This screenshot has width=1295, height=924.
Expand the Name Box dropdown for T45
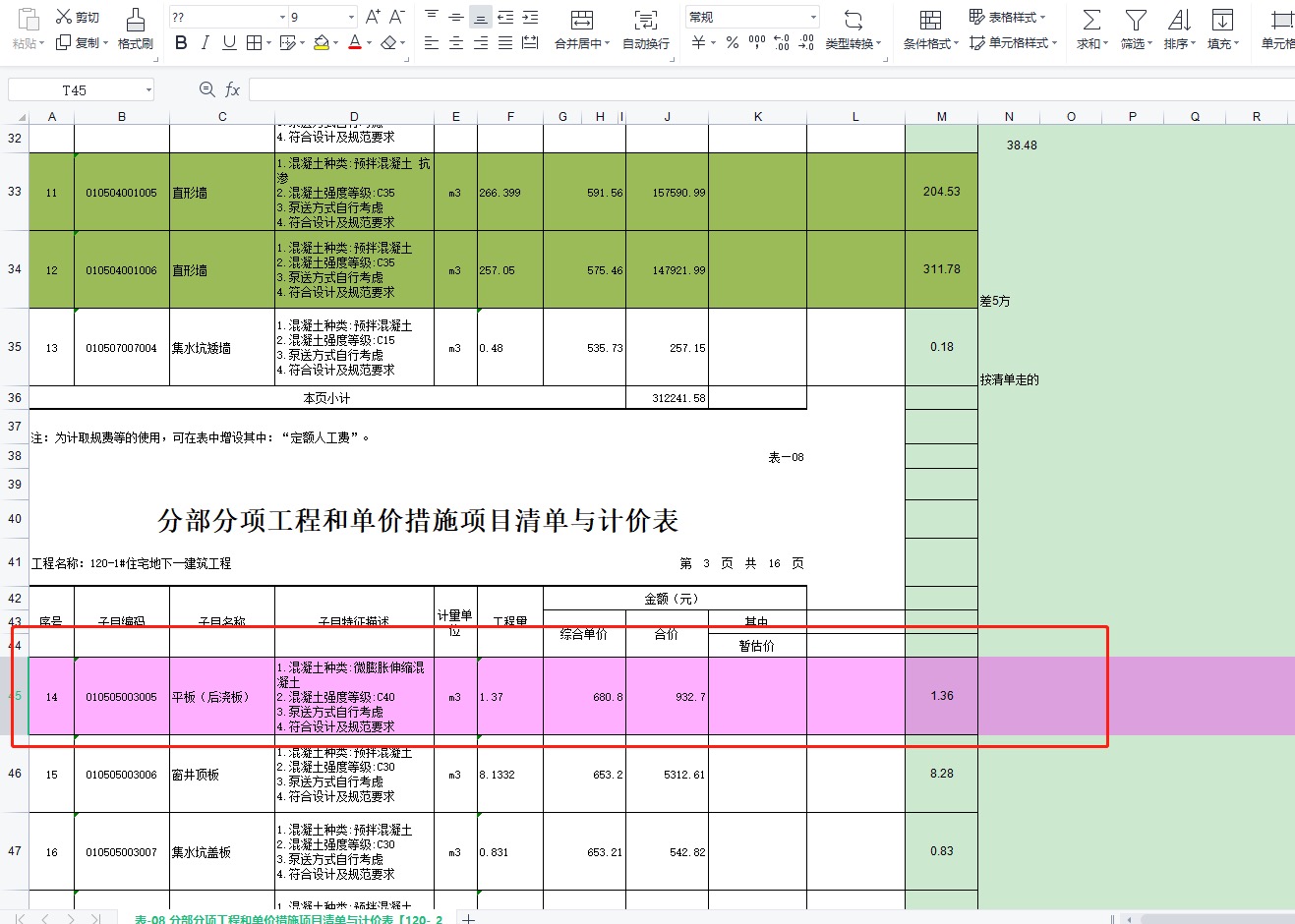point(148,89)
